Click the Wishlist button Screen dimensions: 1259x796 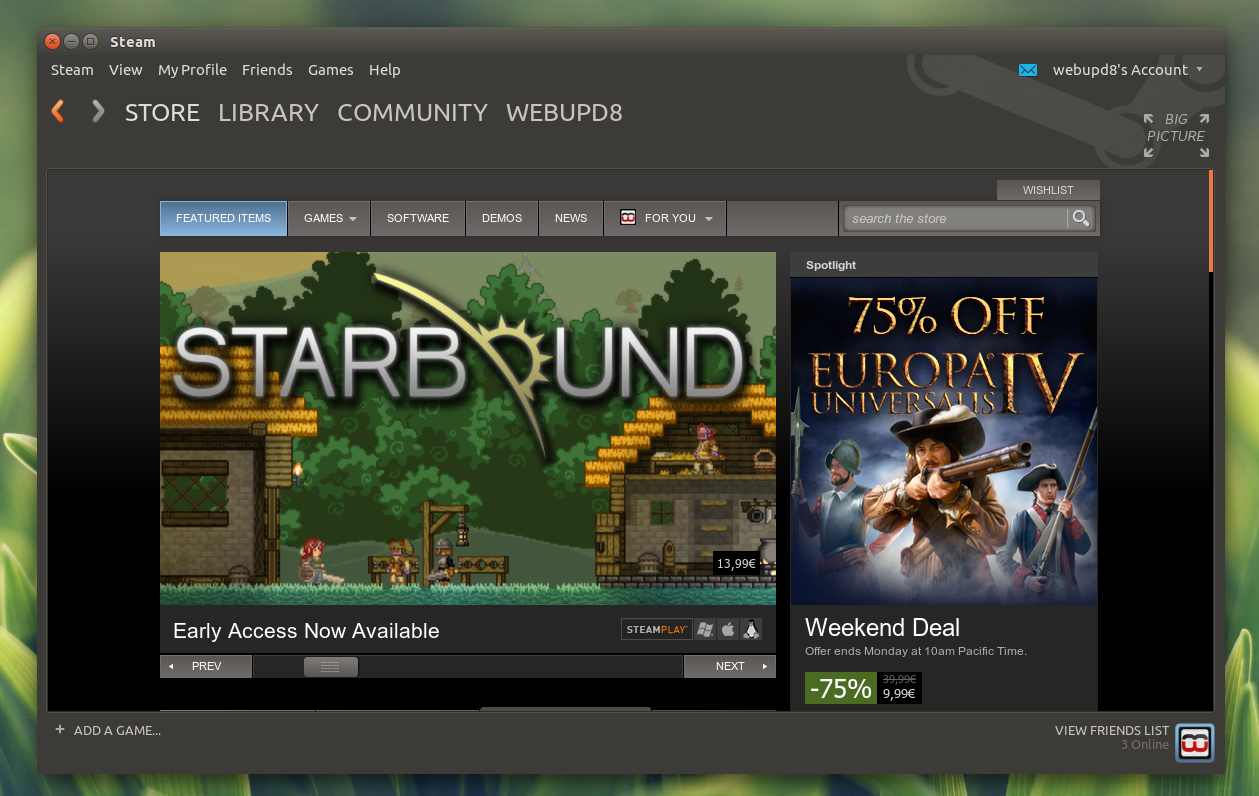pos(1048,190)
